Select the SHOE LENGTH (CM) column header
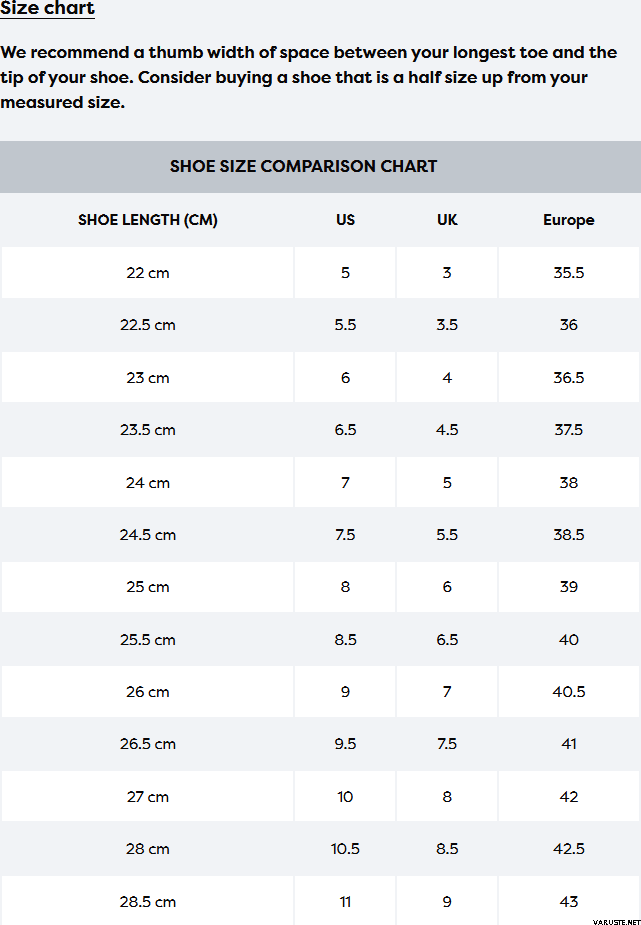 147,220
